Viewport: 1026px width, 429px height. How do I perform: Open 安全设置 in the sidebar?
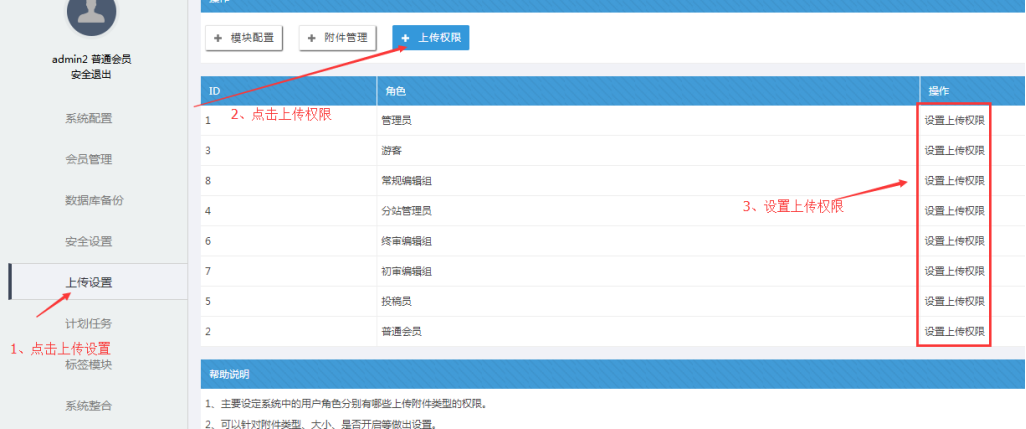[x=89, y=241]
